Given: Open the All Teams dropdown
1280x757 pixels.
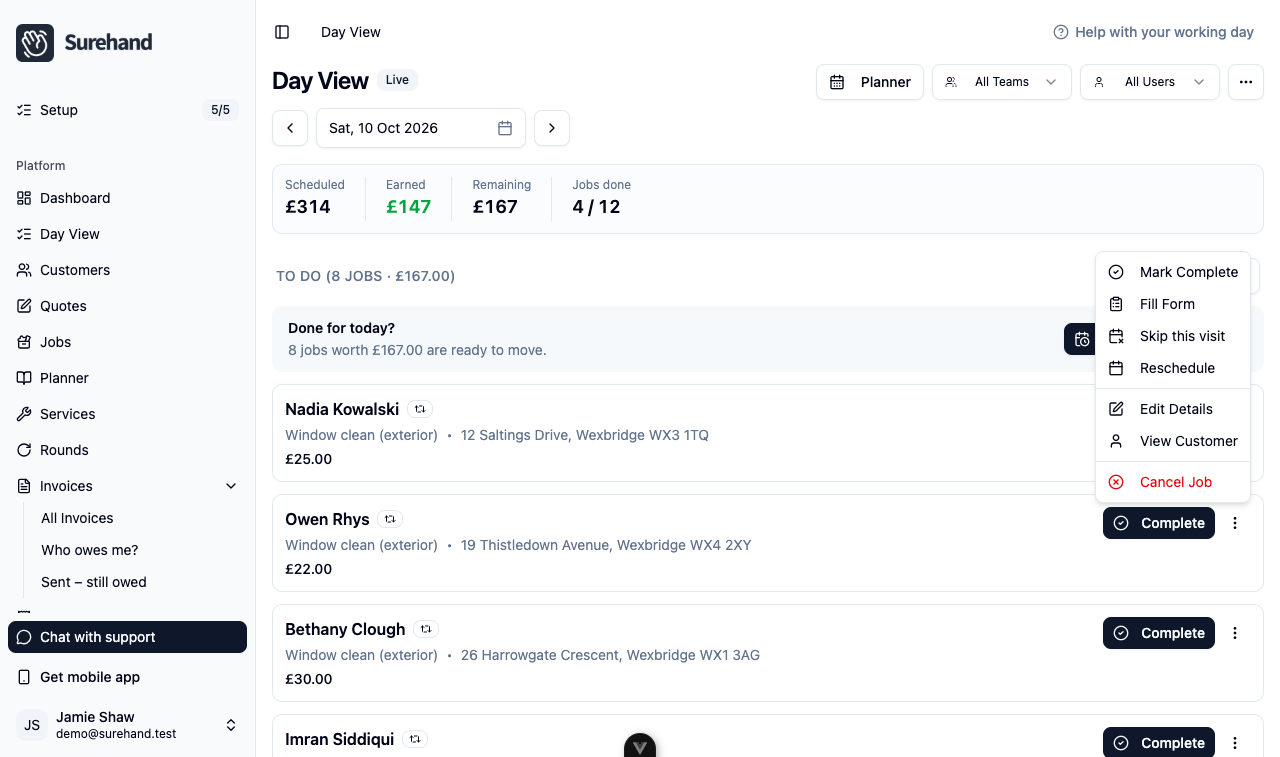Looking at the screenshot, I should [1001, 82].
